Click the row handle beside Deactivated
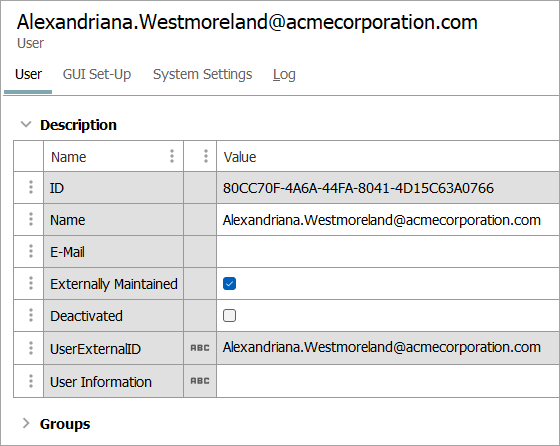 [31, 315]
